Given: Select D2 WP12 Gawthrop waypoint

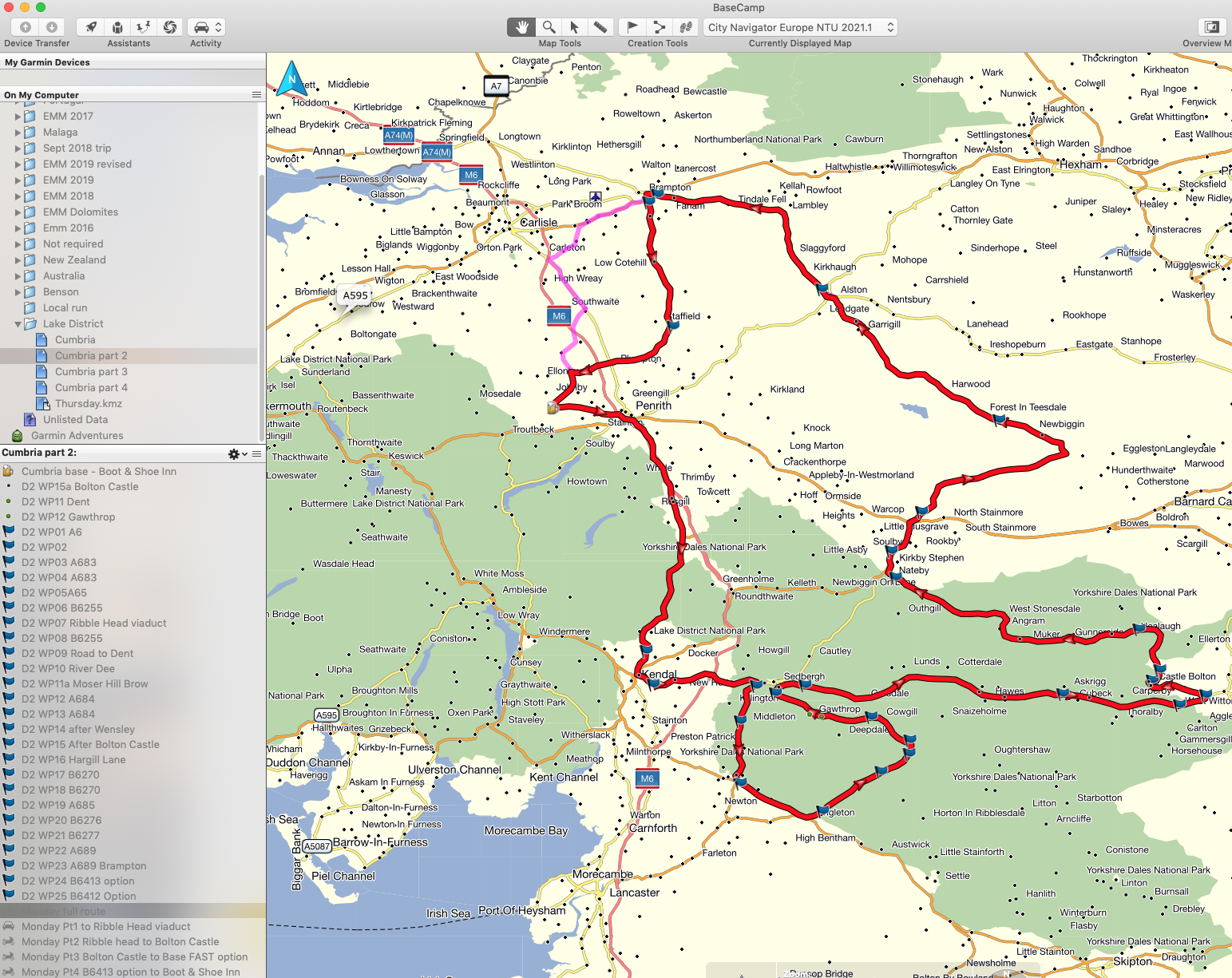Looking at the screenshot, I should [69, 517].
